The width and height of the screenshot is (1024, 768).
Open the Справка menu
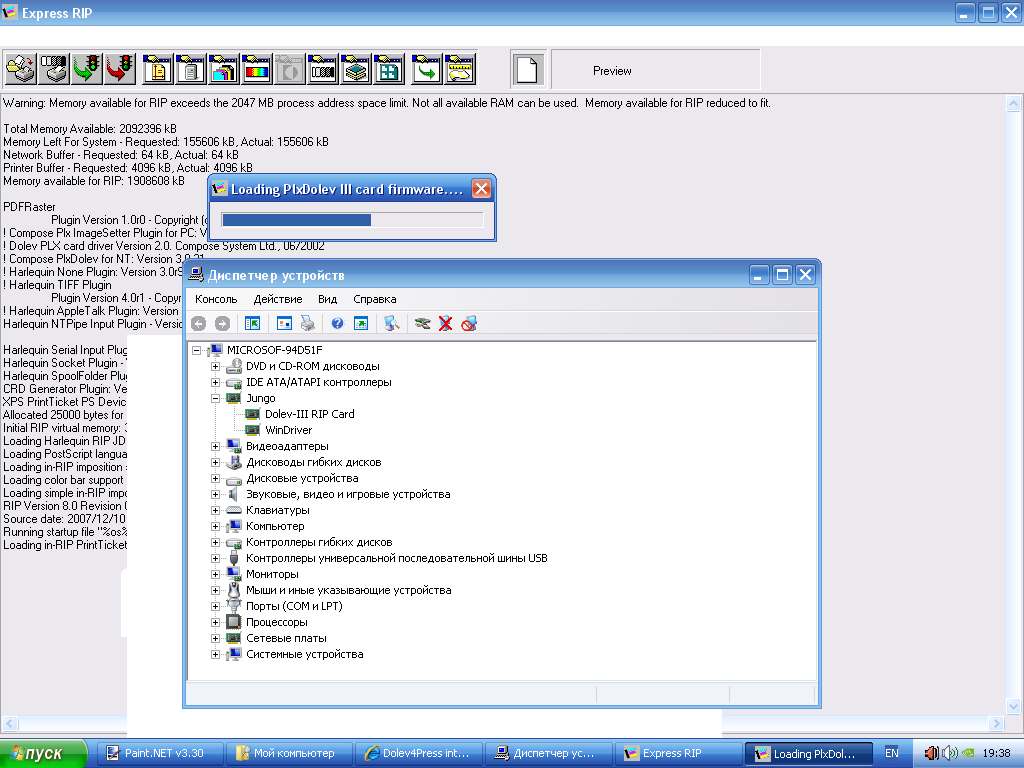pyautogui.click(x=375, y=299)
